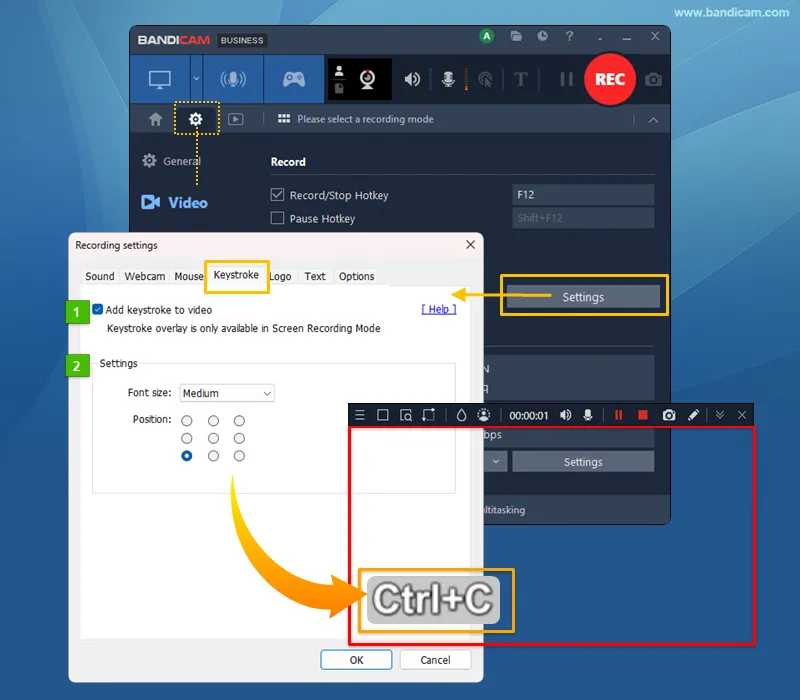Click webcam overlay face icon on recording bar
Viewport: 800px width, 700px height.
coord(484,415)
